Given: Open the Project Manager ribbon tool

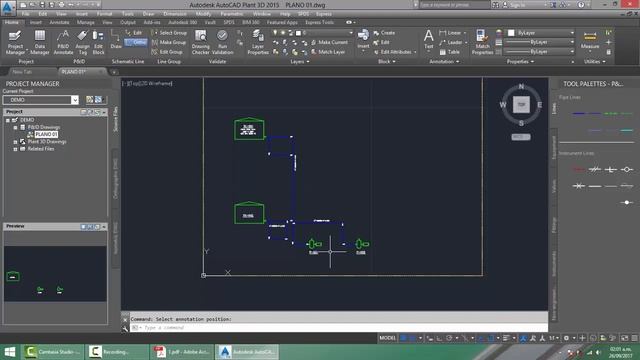Looking at the screenshot, I should pos(15,42).
